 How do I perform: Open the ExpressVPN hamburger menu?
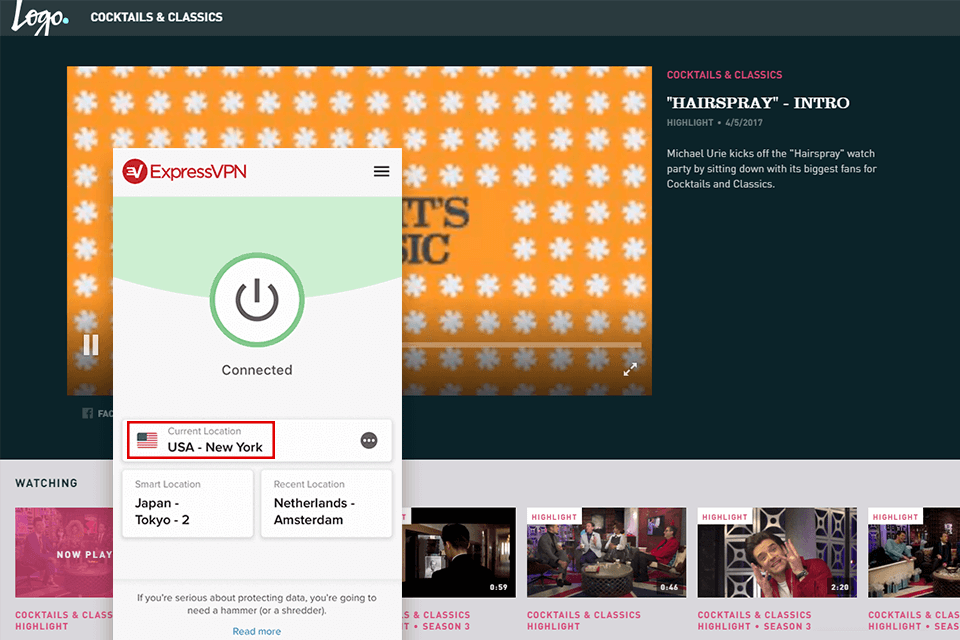click(x=381, y=171)
